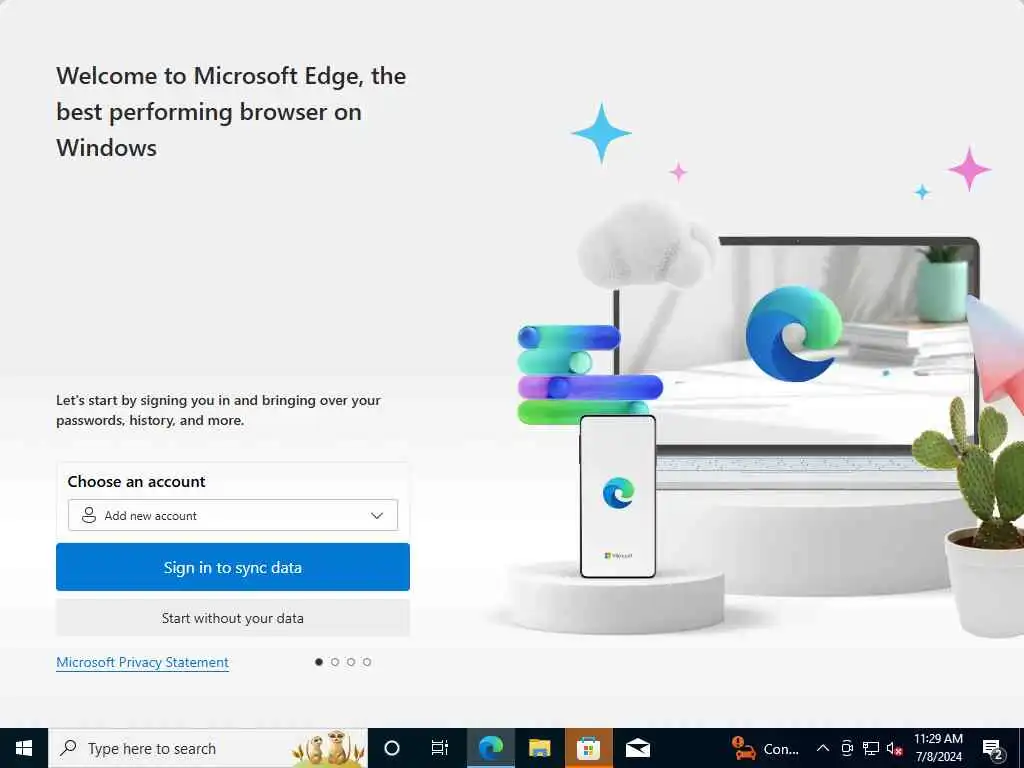Open File Explorer from the taskbar
The height and width of the screenshot is (768, 1024).
pos(539,748)
